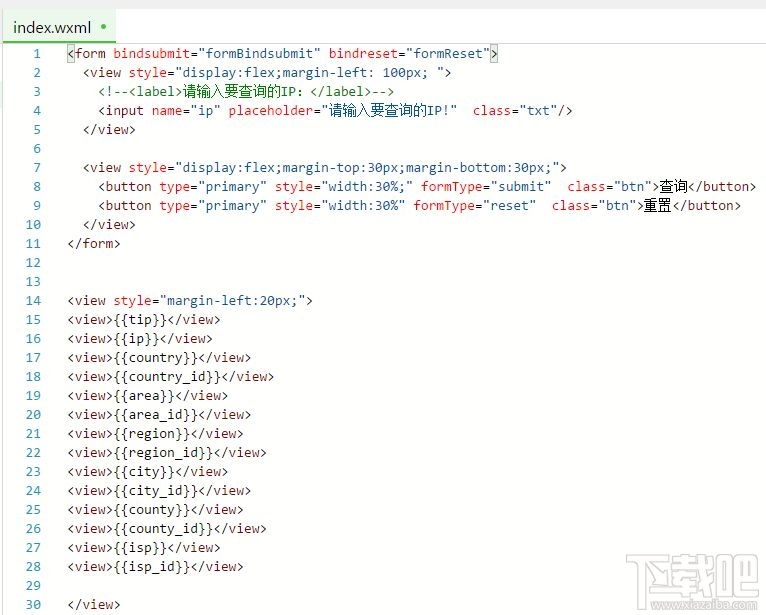The image size is (766, 615).
Task: Click the 查询 button text in code
Action: pos(674,187)
